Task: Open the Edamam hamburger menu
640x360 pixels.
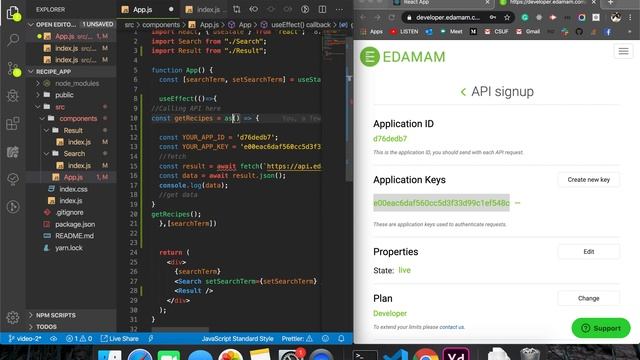Action: [x=623, y=51]
